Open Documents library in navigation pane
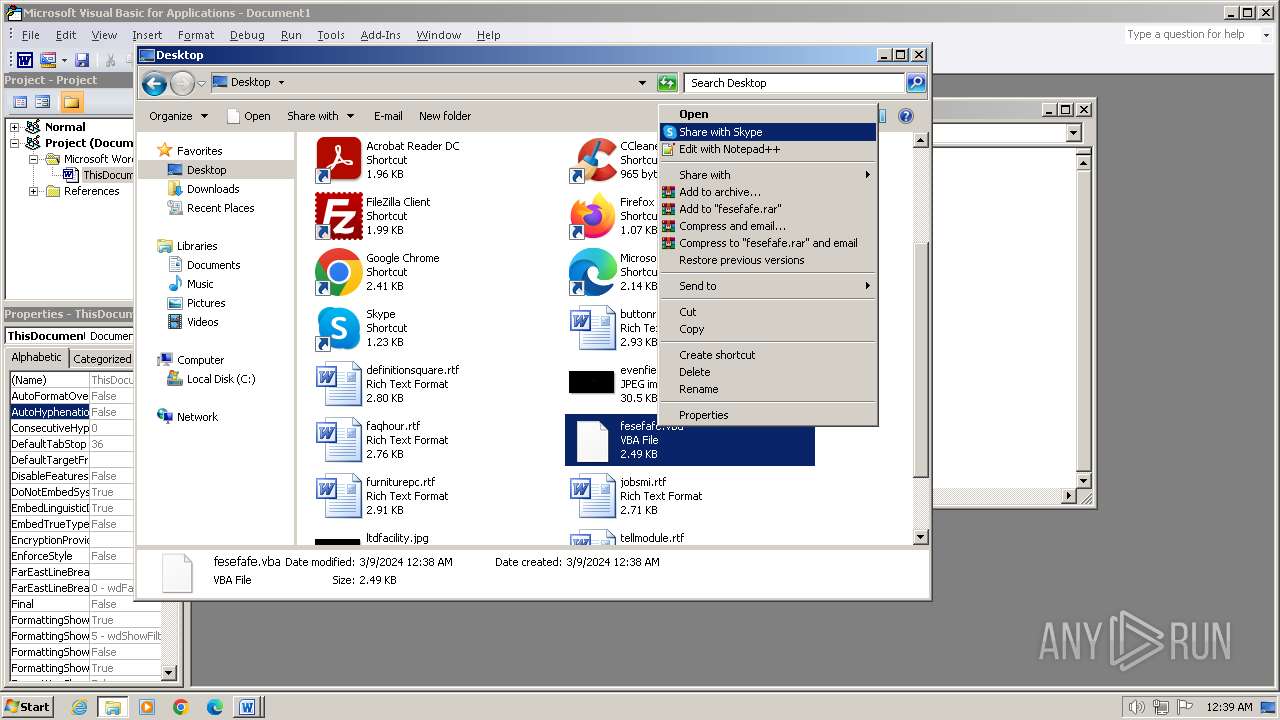Screen dimensions: 1280x720 213,265
